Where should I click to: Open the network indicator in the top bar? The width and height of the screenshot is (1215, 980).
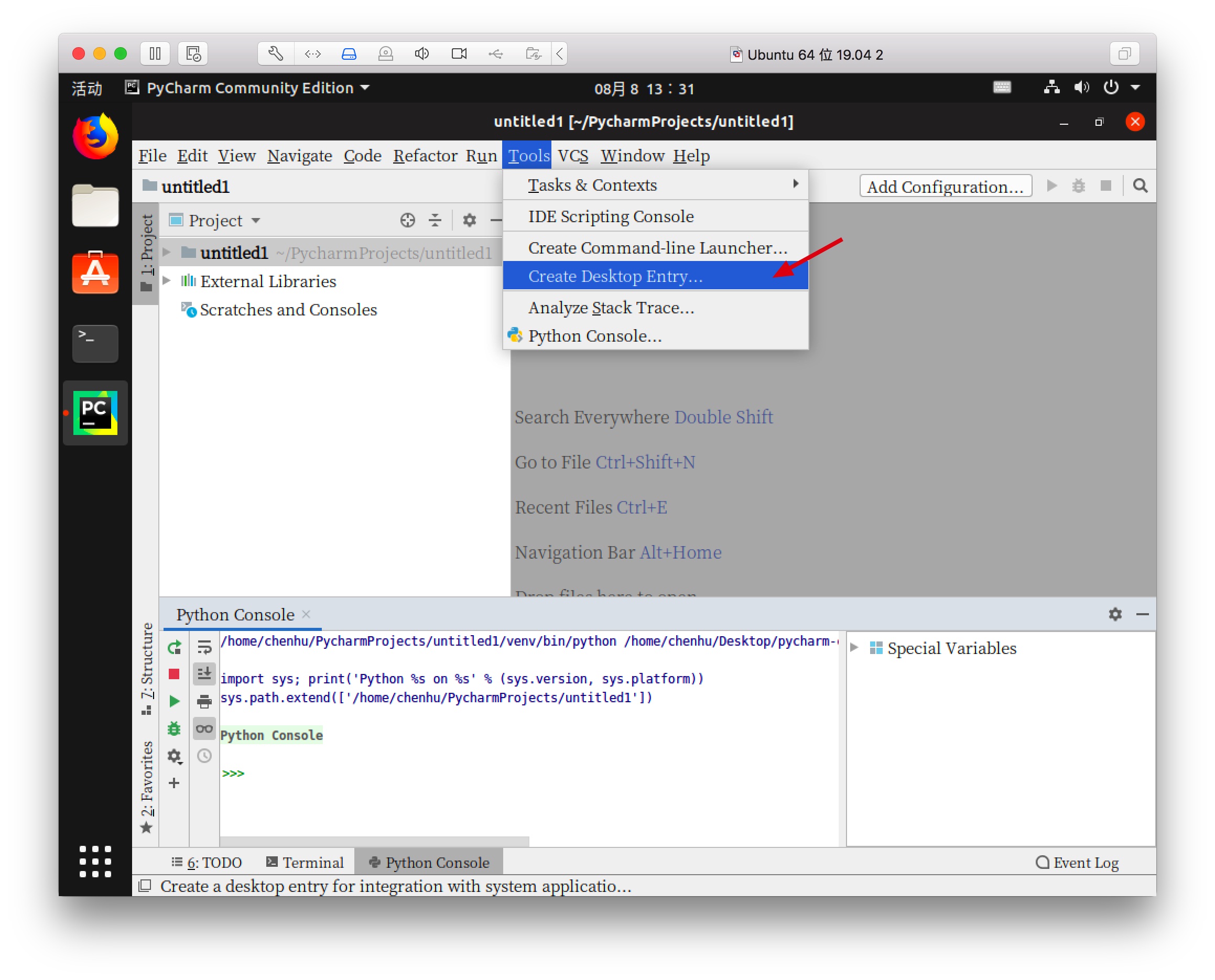(x=1052, y=88)
